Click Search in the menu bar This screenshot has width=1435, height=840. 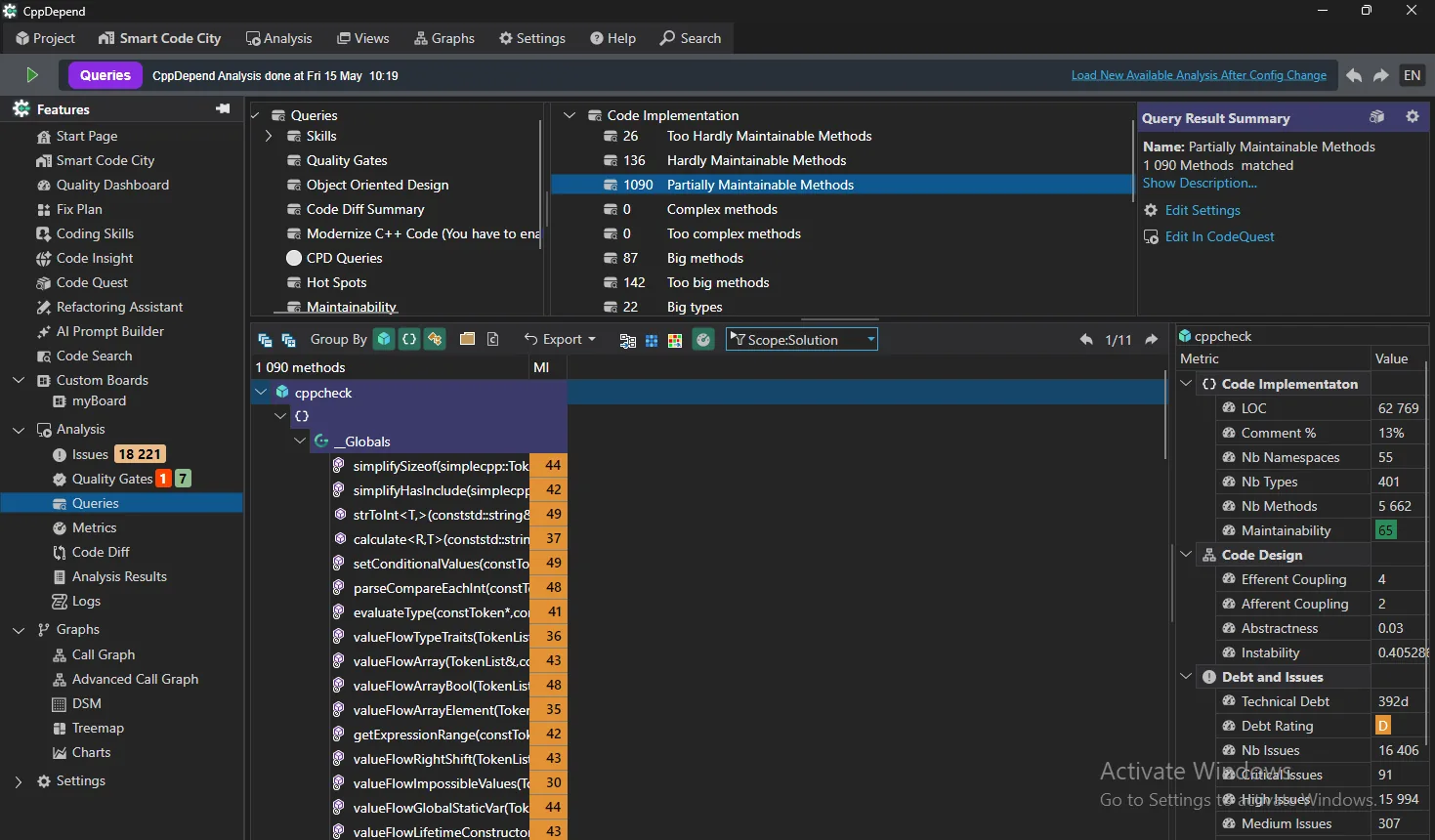(690, 38)
